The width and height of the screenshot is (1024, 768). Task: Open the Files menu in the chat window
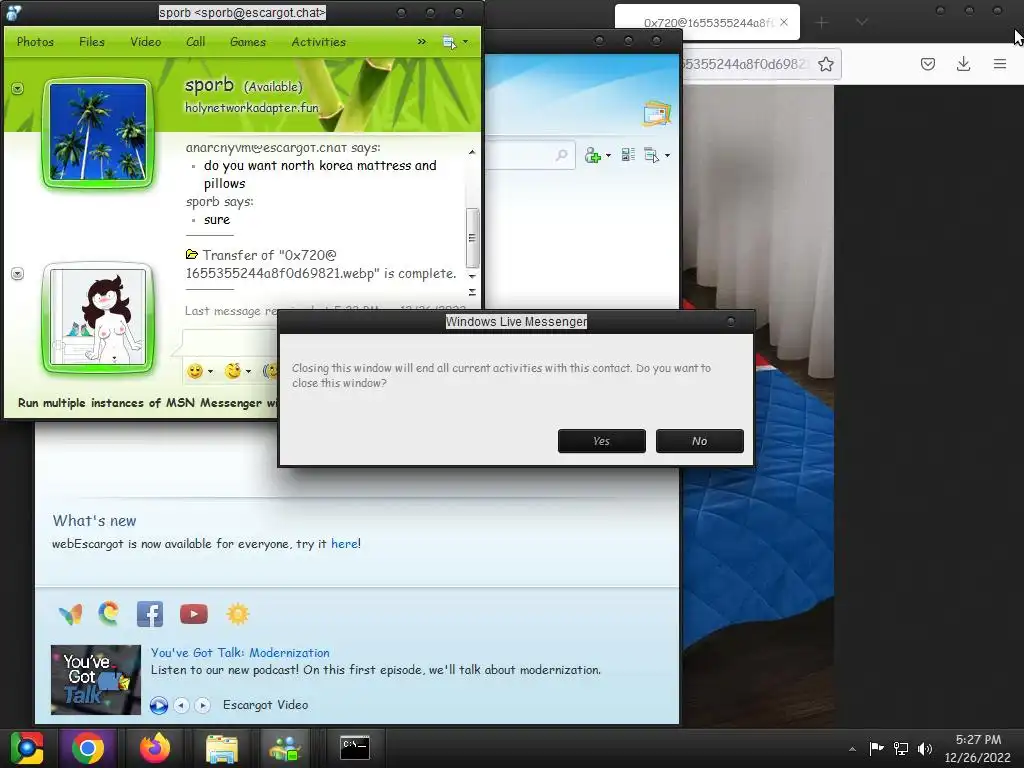click(x=91, y=42)
